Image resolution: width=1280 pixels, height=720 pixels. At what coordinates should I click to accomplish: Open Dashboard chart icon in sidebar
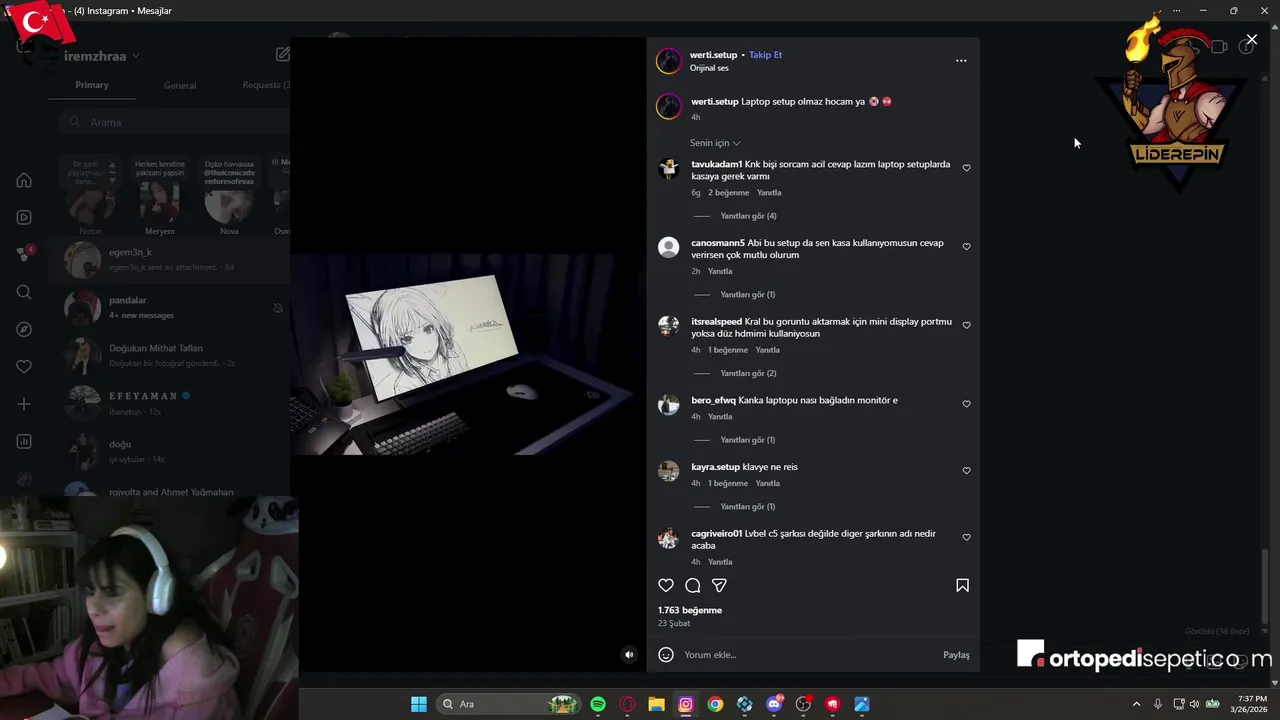coord(24,442)
